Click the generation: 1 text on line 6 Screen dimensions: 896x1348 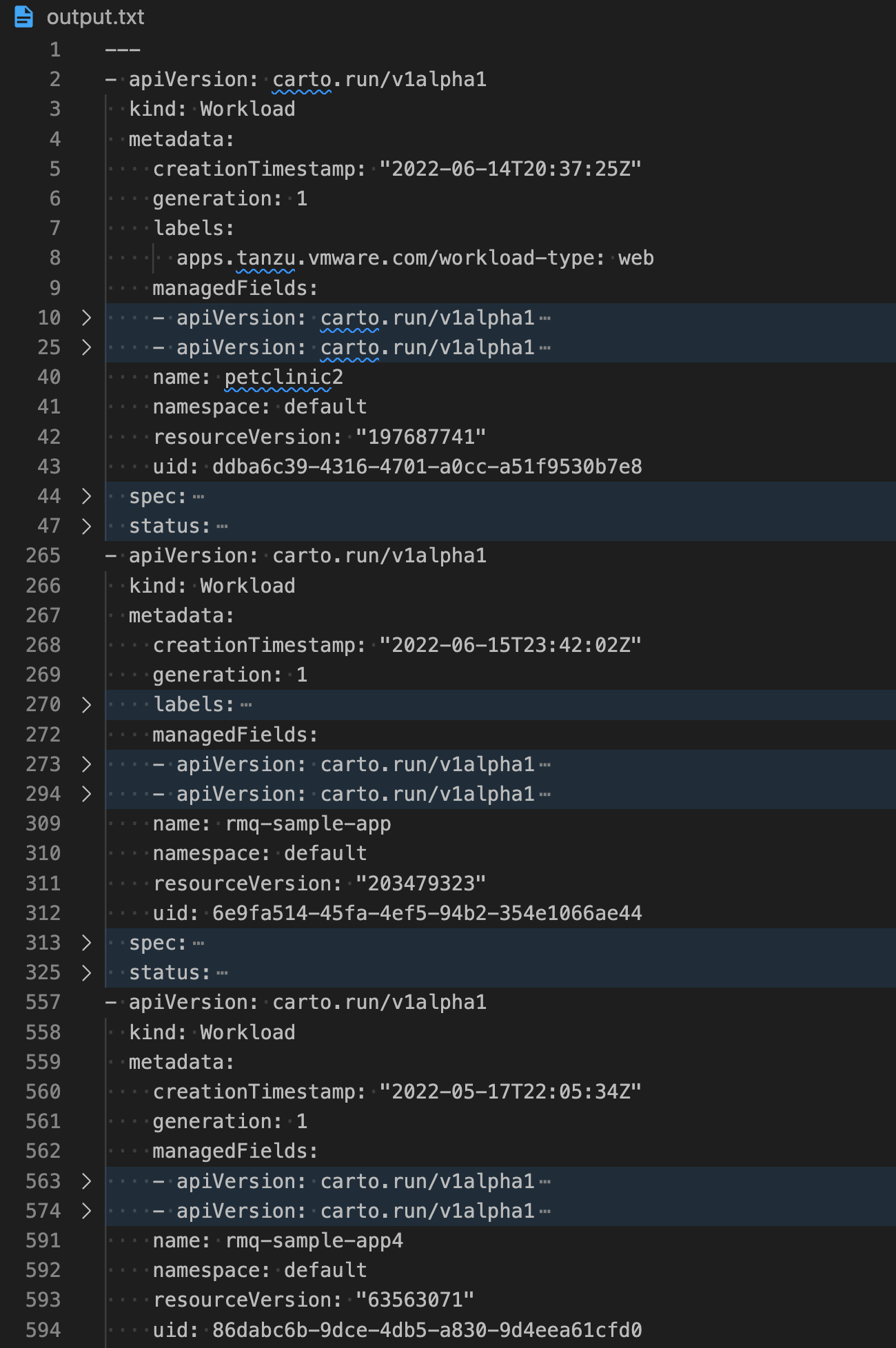click(230, 198)
